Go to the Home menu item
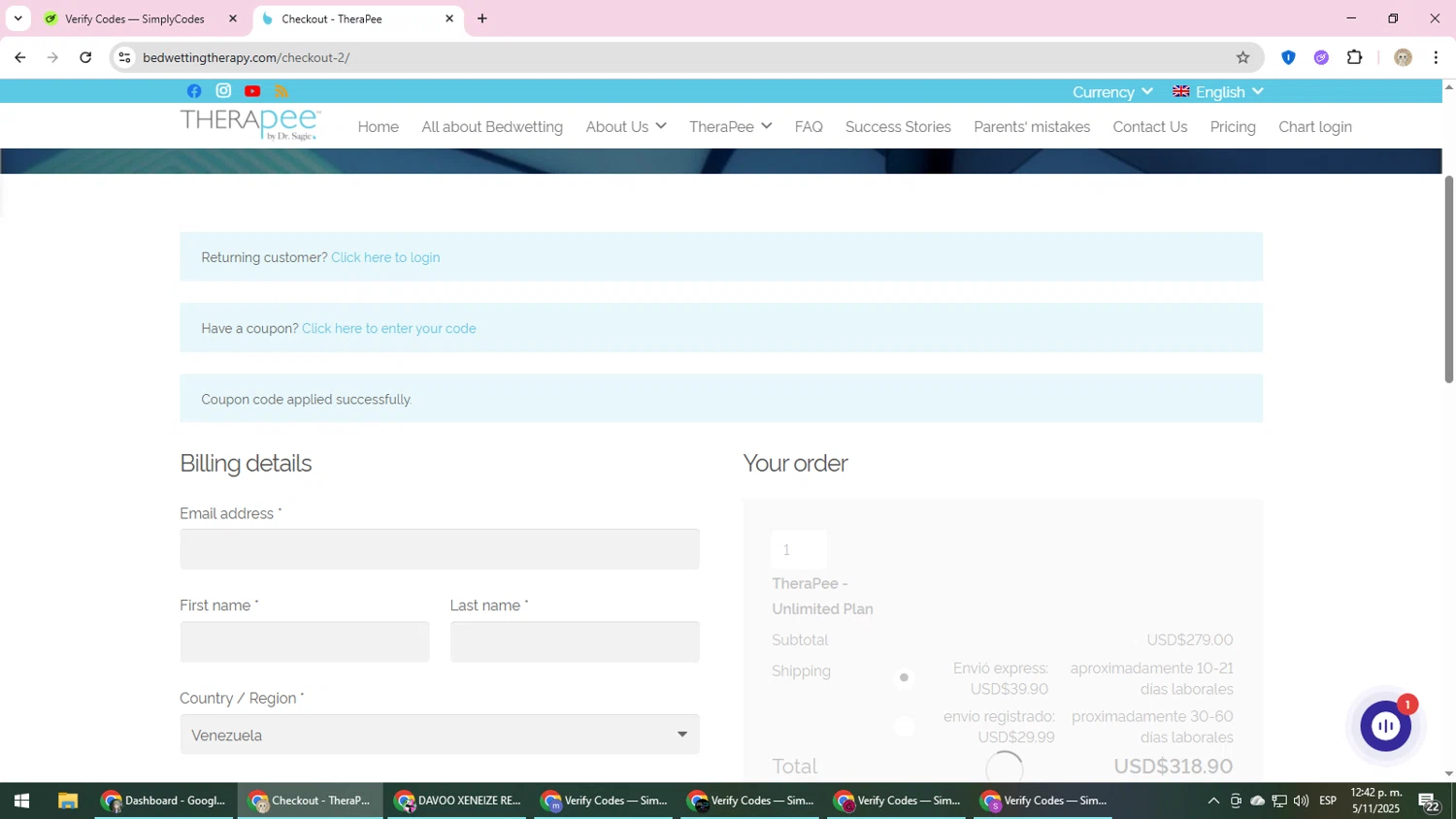The height and width of the screenshot is (819, 1456). coord(379,127)
